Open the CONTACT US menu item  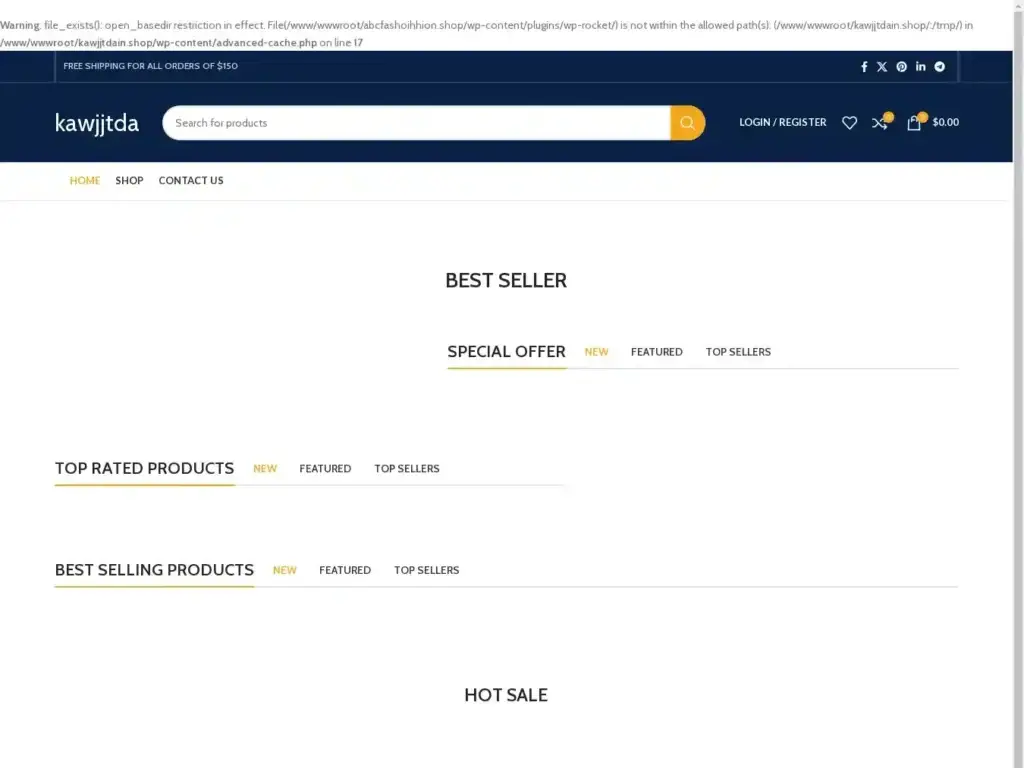(191, 180)
